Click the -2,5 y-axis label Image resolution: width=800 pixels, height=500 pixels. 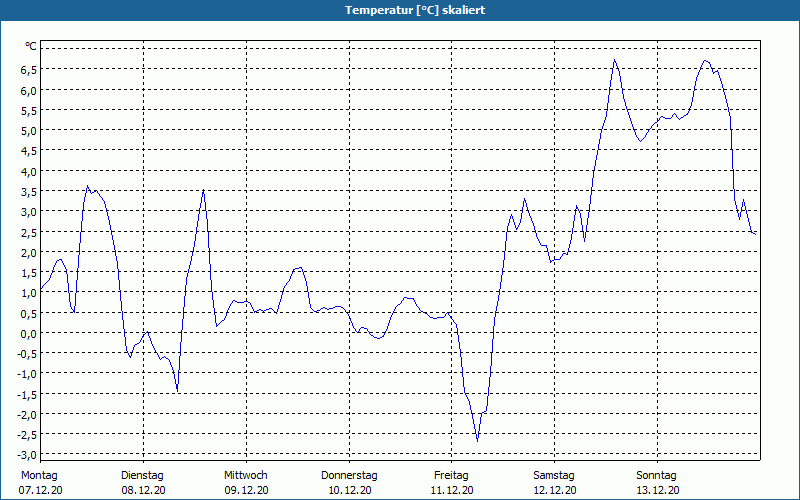27,435
